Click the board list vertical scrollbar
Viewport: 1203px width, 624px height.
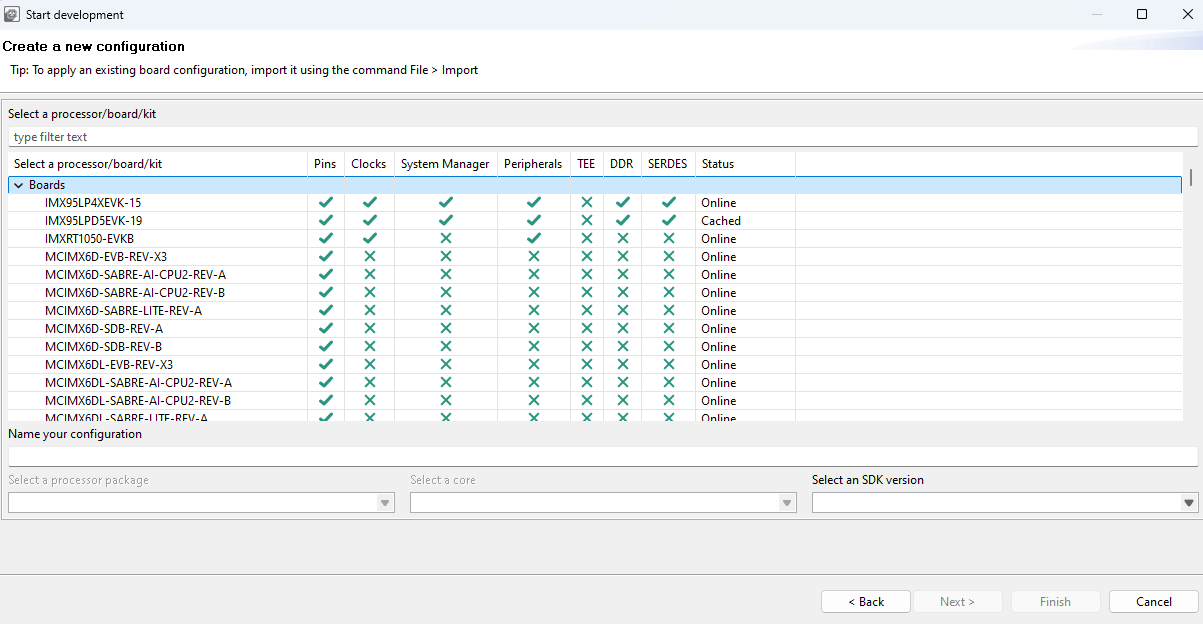tap(1190, 178)
